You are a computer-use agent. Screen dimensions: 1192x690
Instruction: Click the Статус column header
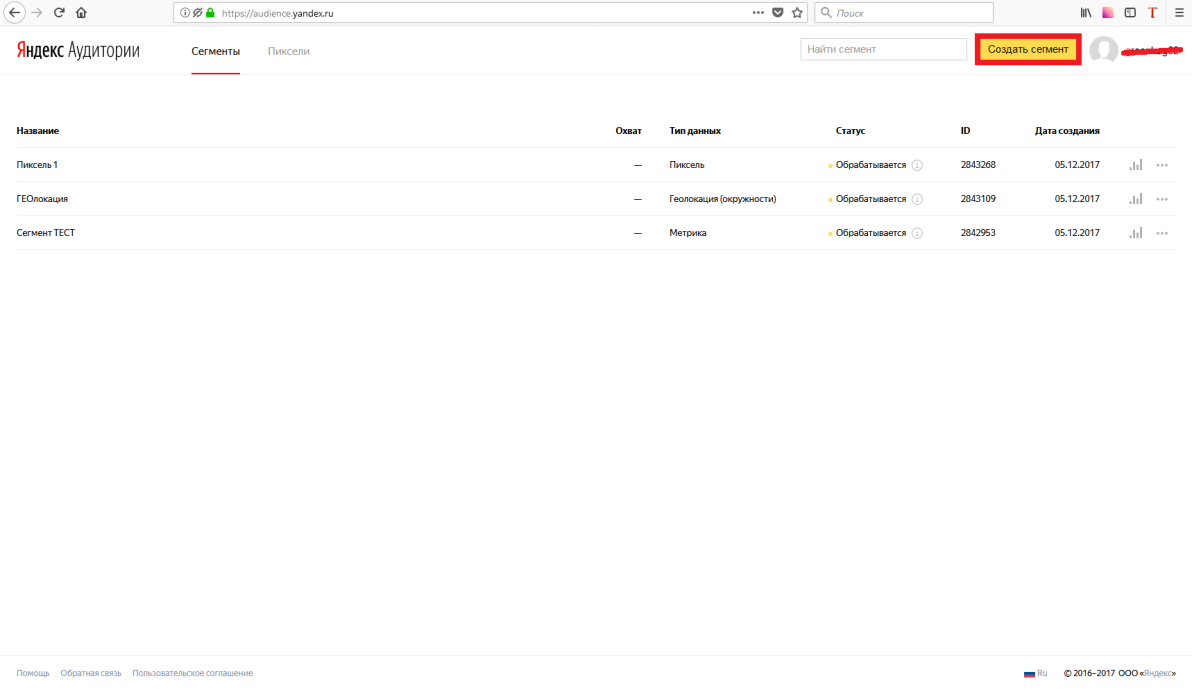pyautogui.click(x=850, y=131)
